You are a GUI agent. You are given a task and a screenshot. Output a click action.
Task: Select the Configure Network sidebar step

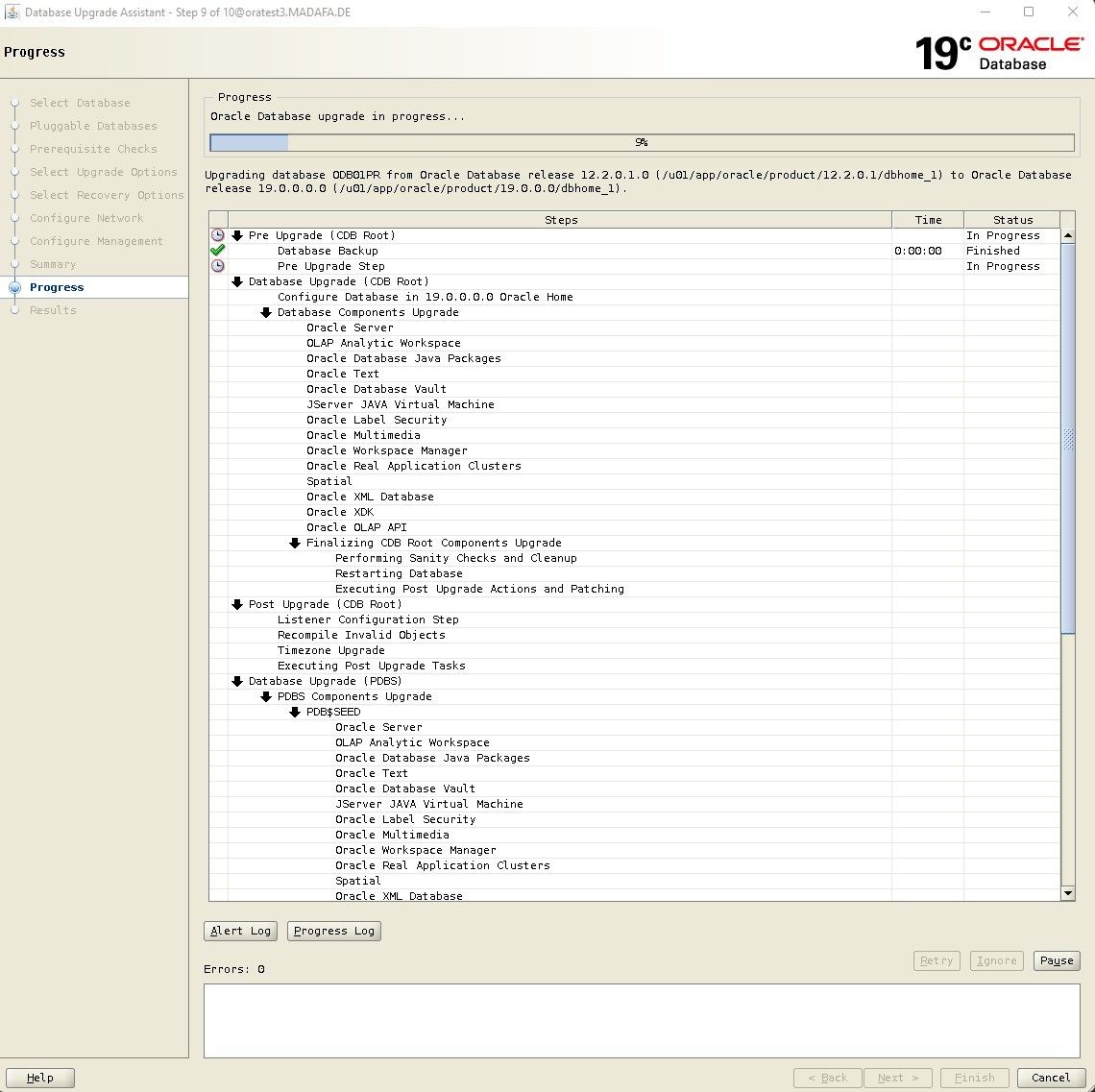85,218
